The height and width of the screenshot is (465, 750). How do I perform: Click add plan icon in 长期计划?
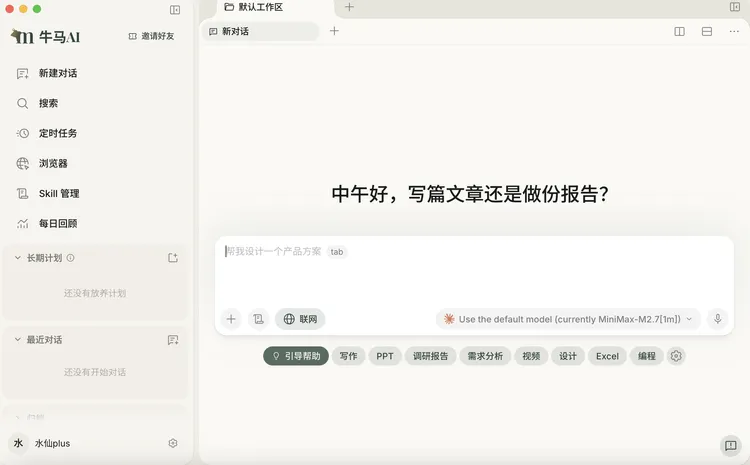click(x=173, y=258)
